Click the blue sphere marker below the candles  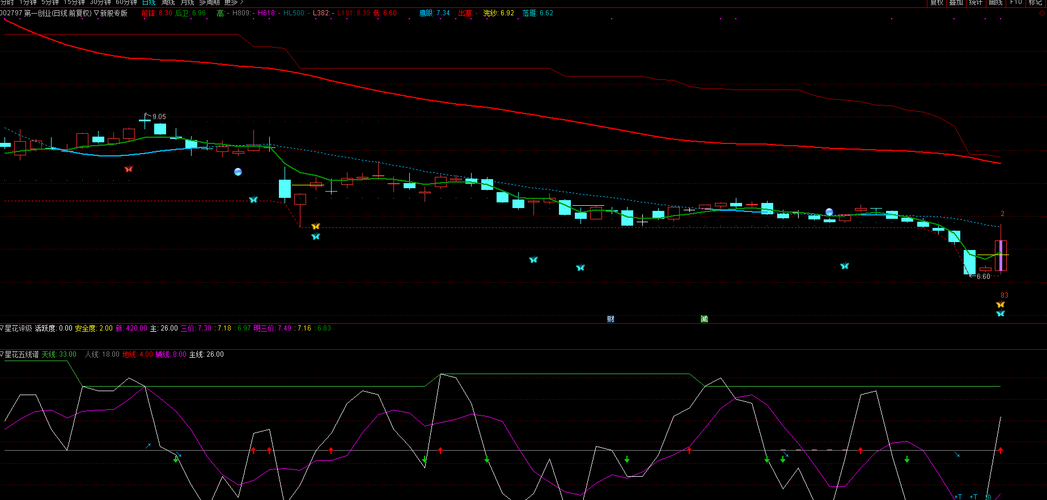coord(238,172)
